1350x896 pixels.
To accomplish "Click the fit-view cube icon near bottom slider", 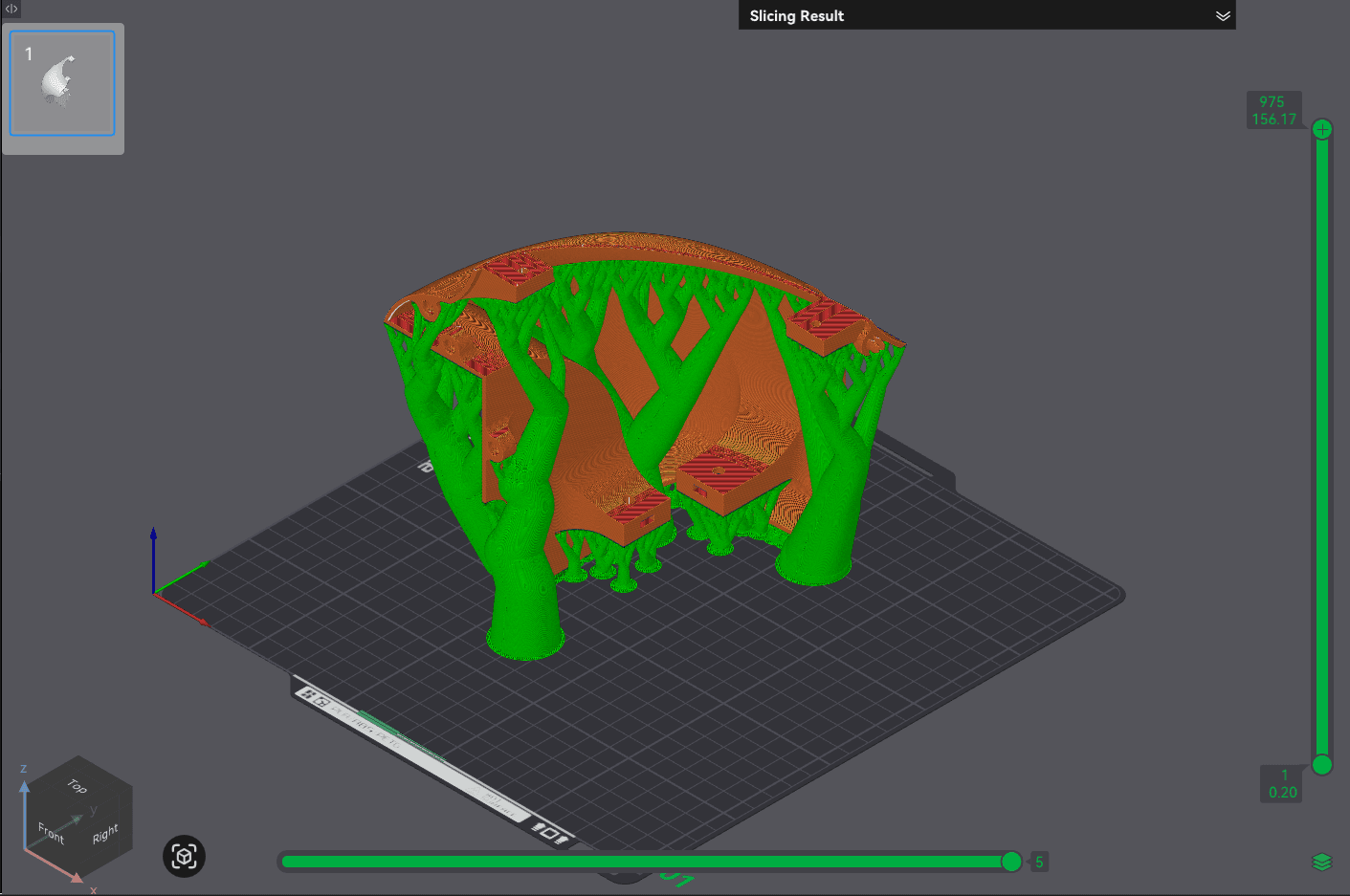I will tap(184, 857).
